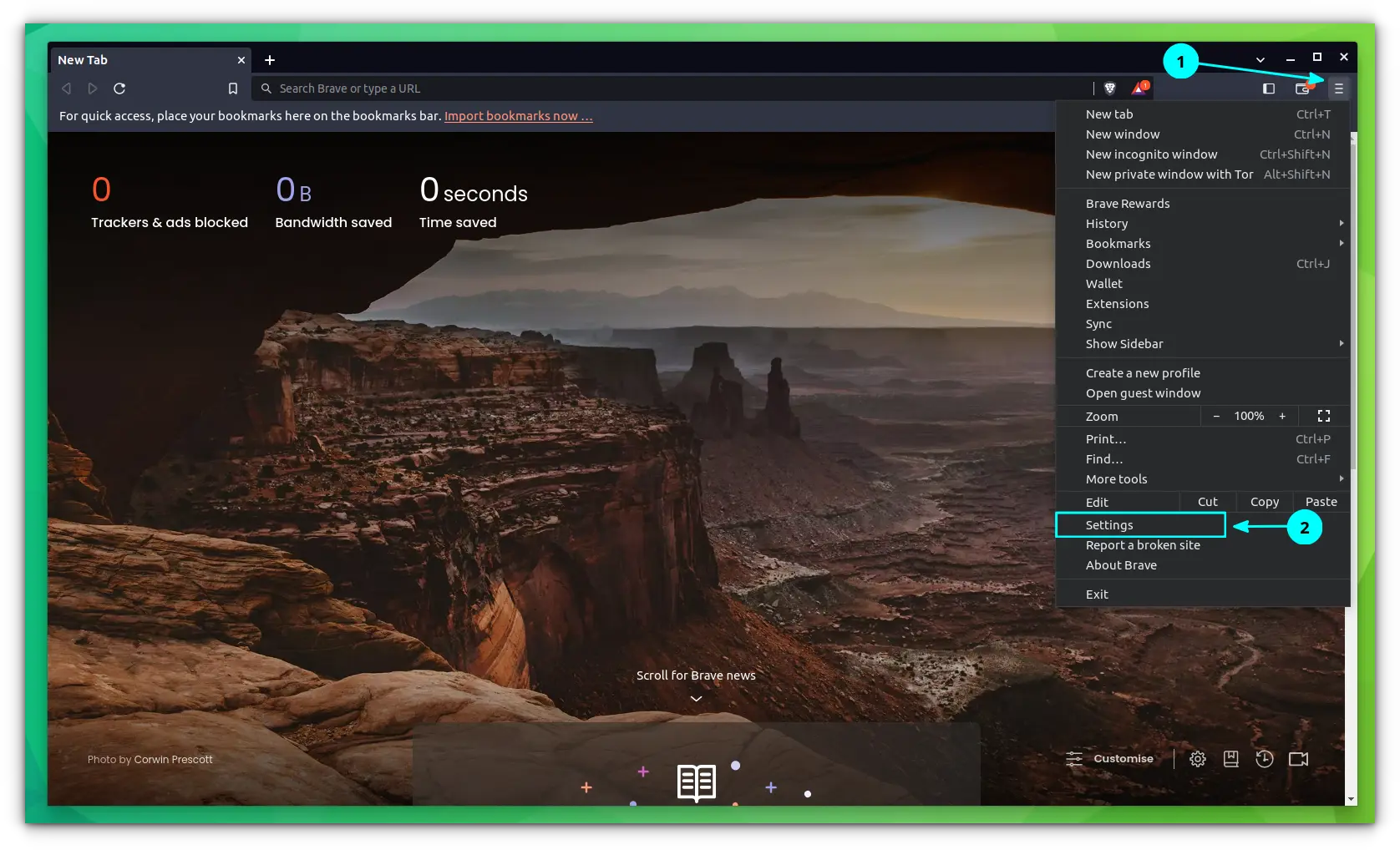Click Time saved stat

coord(474,201)
